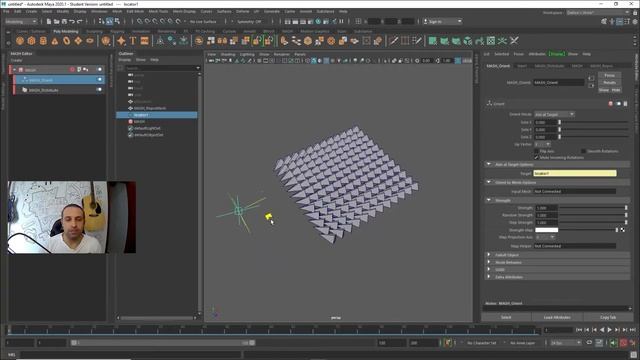Image resolution: width=640 pixels, height=360 pixels.
Task: Enable the Smooth Rotations checkbox
Action: [583, 151]
